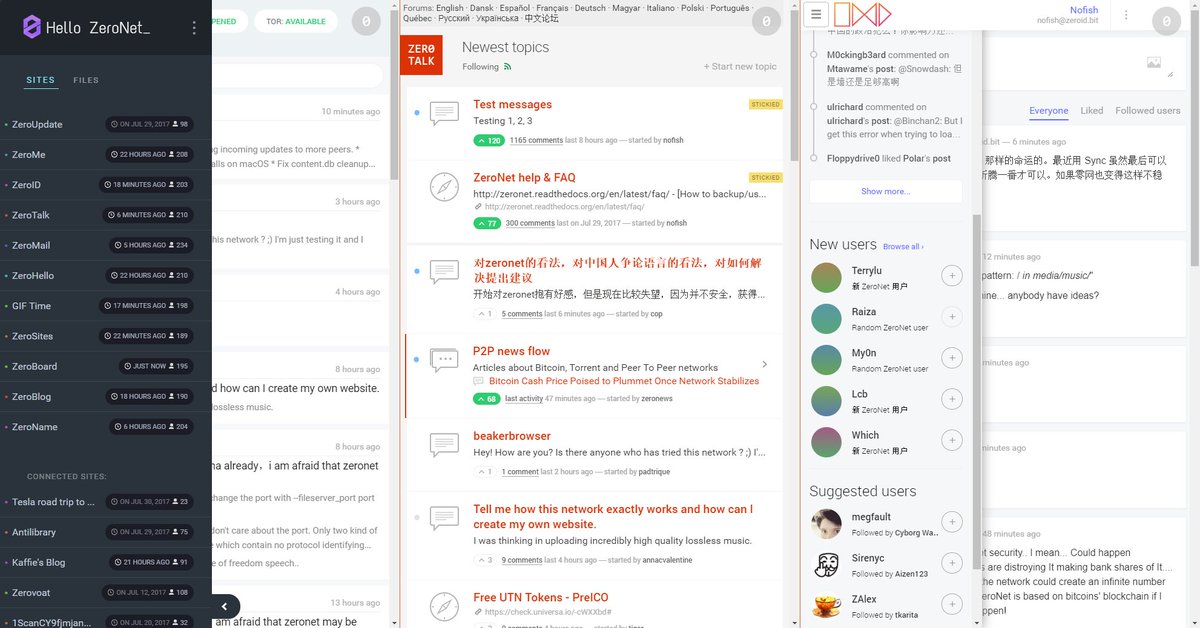1200x628 pixels.
Task: Click the chat bubble icon for P2P news flow
Action: (x=444, y=360)
